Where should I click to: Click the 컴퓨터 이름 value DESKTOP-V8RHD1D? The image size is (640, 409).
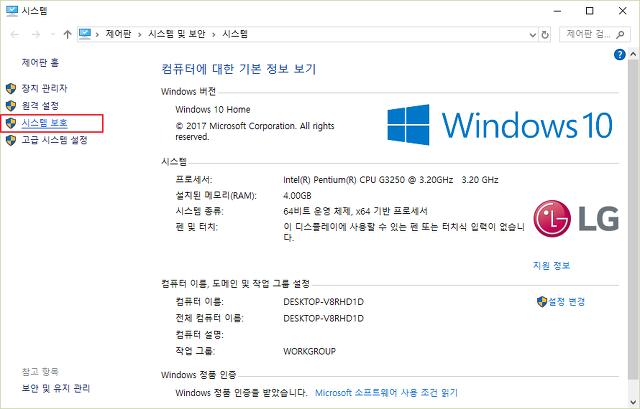(323, 302)
